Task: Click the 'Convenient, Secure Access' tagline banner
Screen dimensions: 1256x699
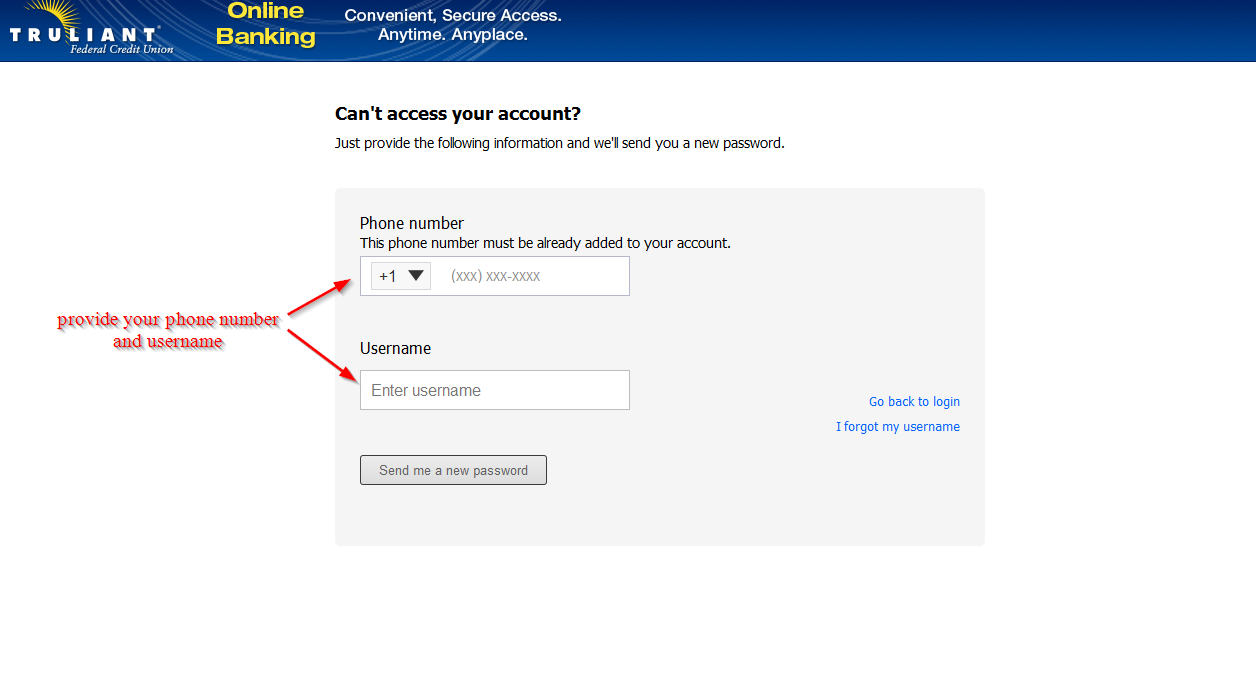Action: 453,25
